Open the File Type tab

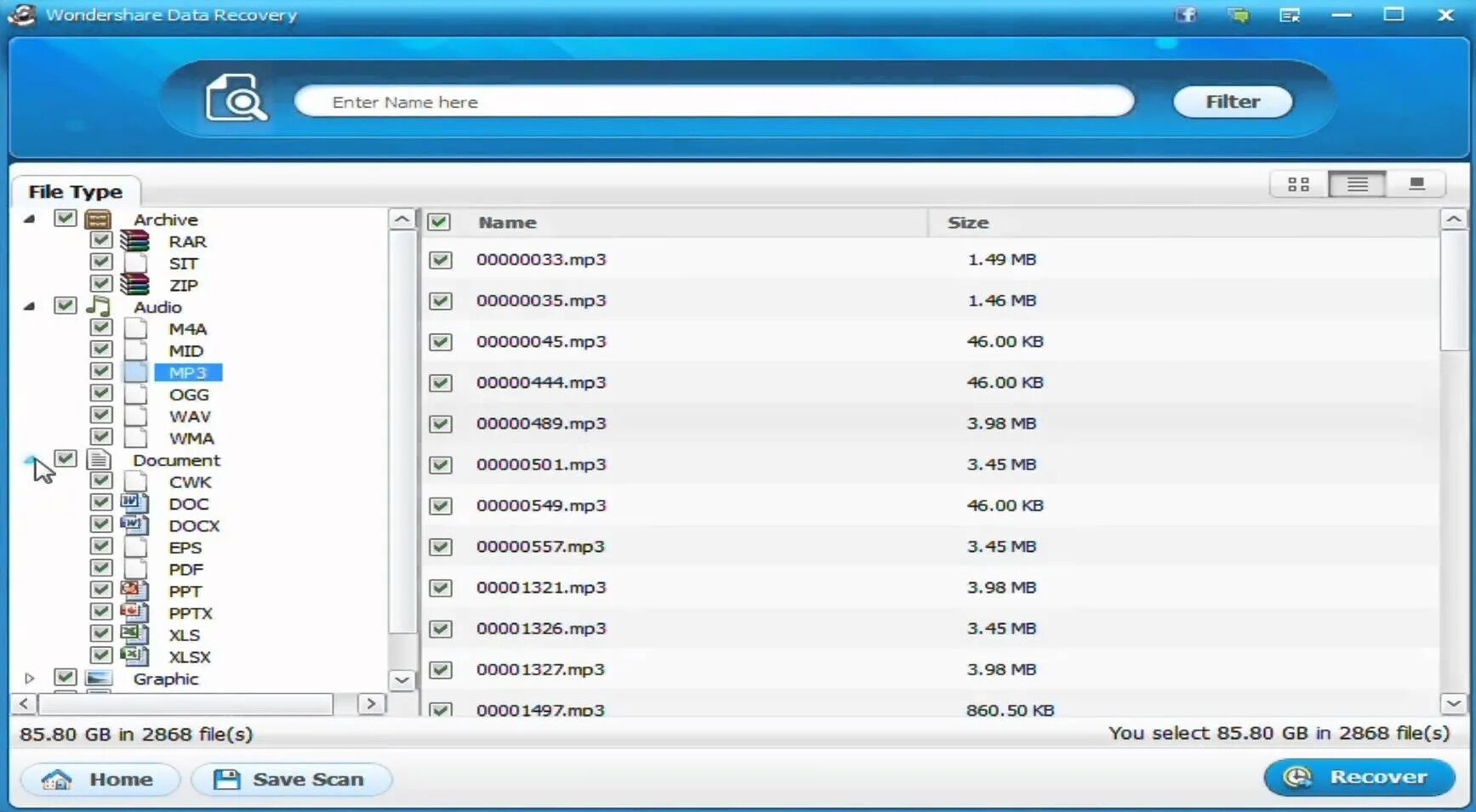pyautogui.click(x=75, y=191)
